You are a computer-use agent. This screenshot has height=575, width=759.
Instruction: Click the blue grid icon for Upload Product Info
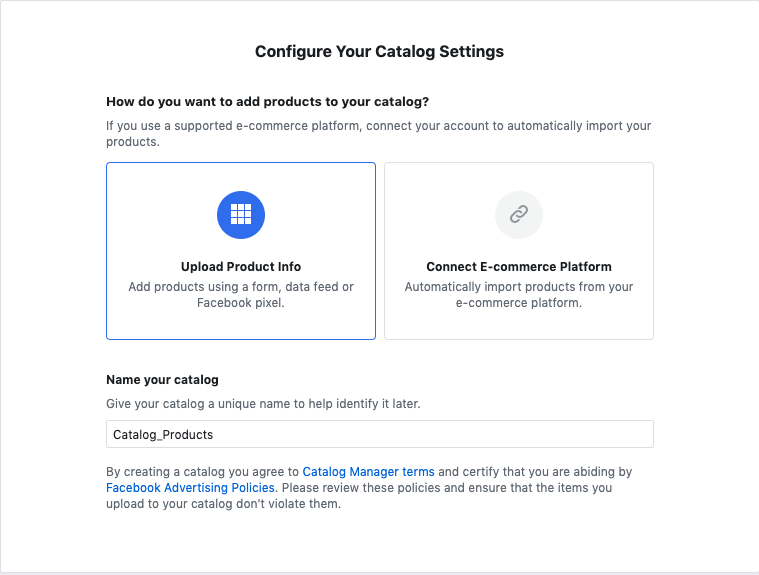[241, 214]
